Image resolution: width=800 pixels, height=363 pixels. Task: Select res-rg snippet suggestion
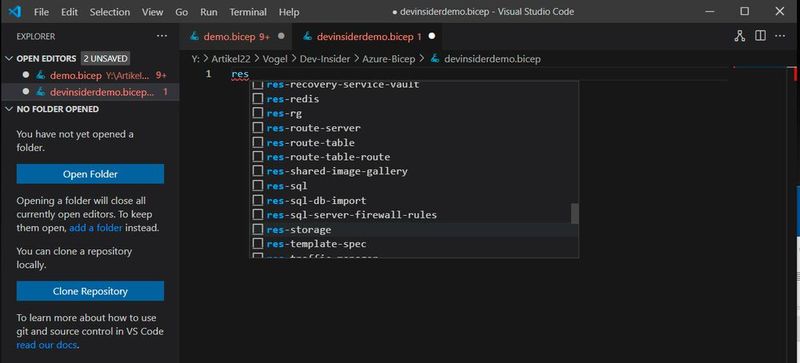pos(414,113)
